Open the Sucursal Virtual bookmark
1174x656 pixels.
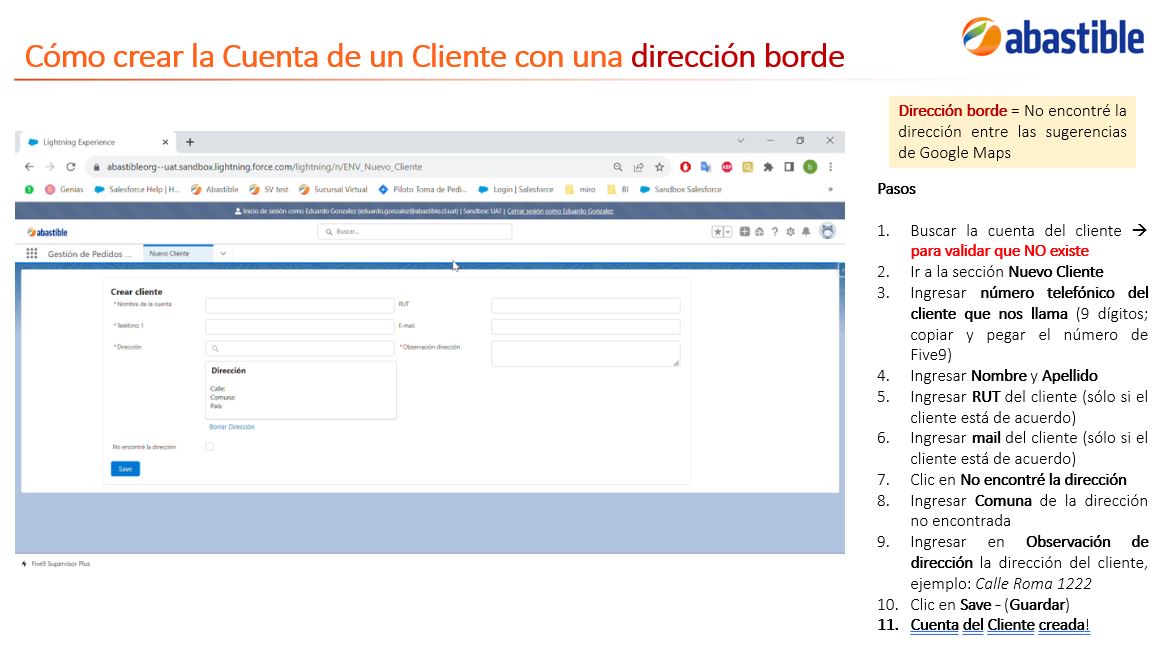(x=333, y=189)
